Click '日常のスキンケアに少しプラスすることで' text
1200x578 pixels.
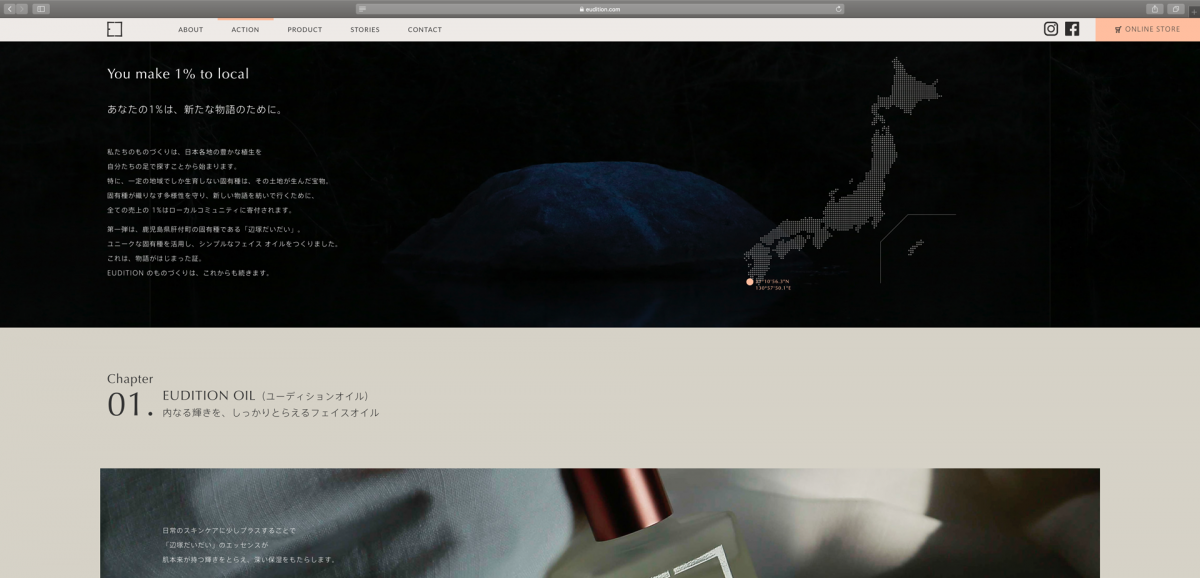click(229, 530)
